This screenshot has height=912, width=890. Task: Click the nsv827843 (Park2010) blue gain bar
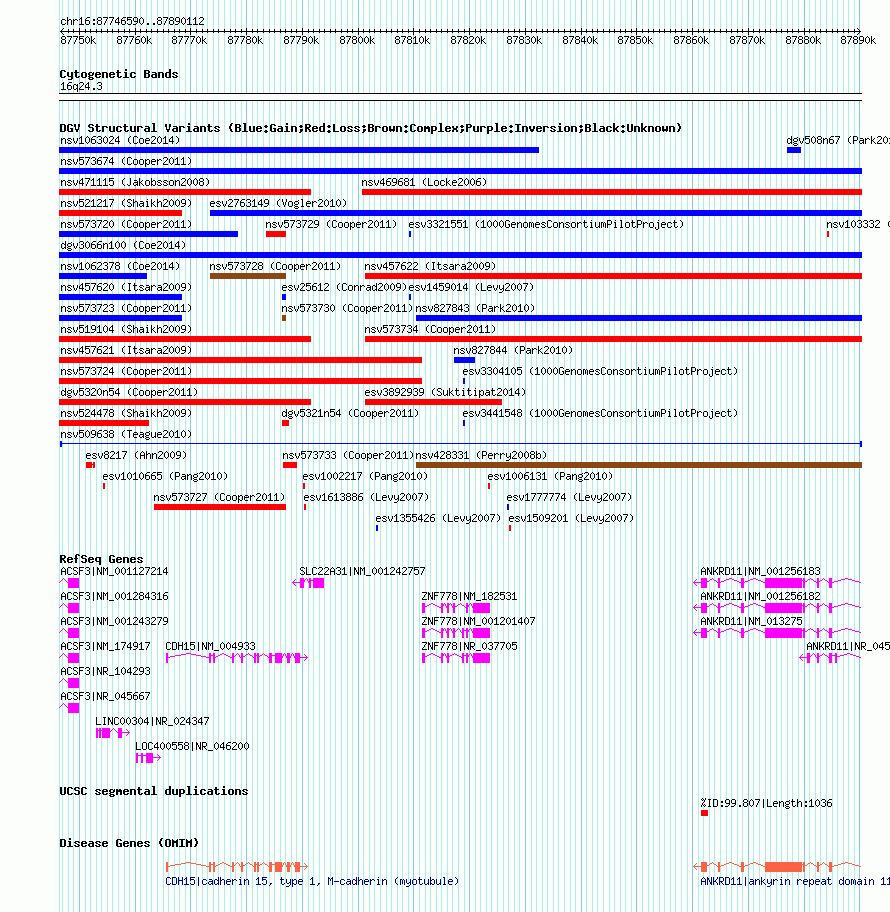point(639,318)
